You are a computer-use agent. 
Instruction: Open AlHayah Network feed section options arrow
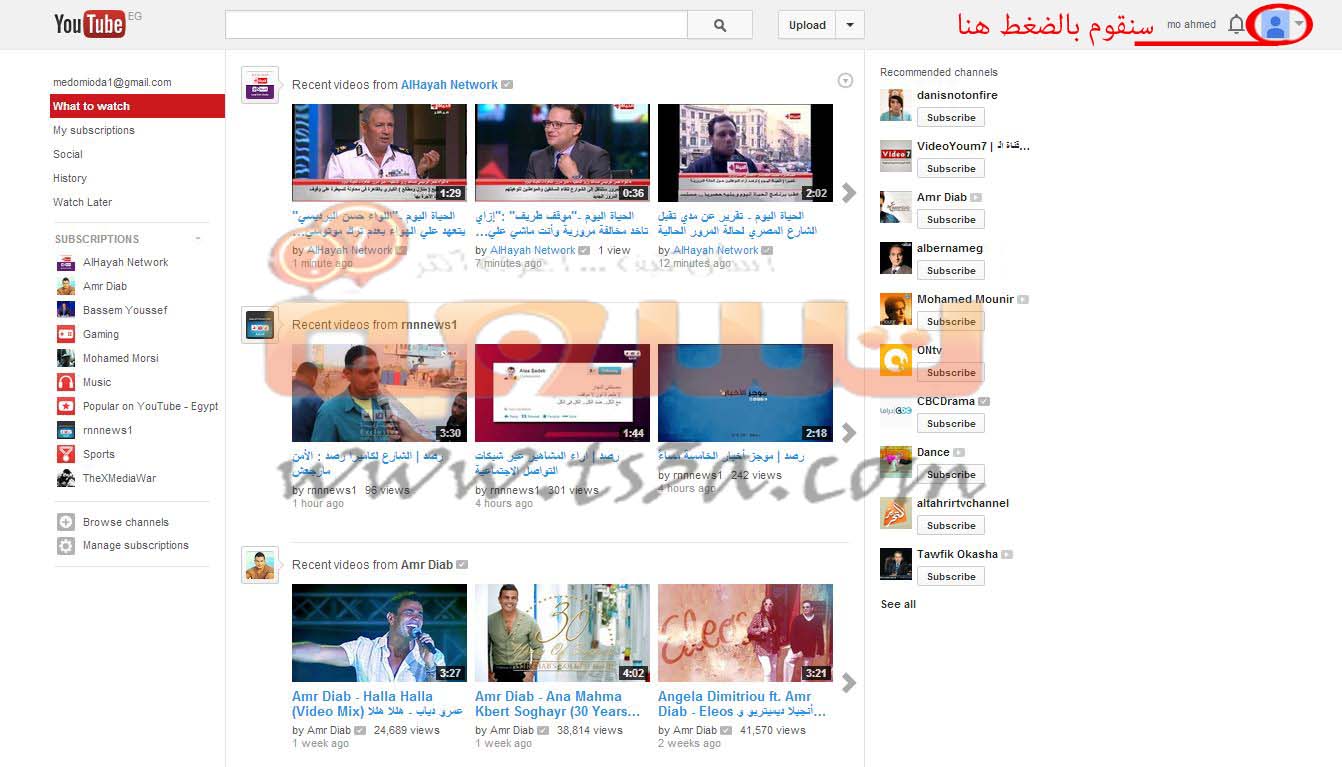845,81
